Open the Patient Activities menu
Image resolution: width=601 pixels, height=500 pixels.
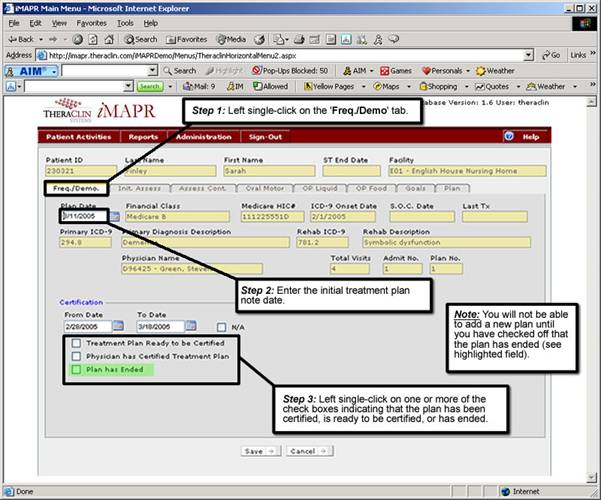pyautogui.click(x=79, y=137)
